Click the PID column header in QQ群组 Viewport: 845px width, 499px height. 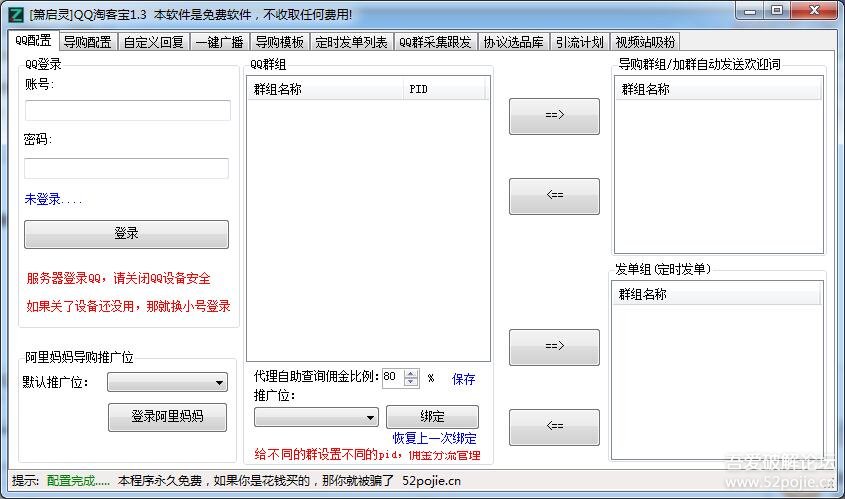coord(444,89)
